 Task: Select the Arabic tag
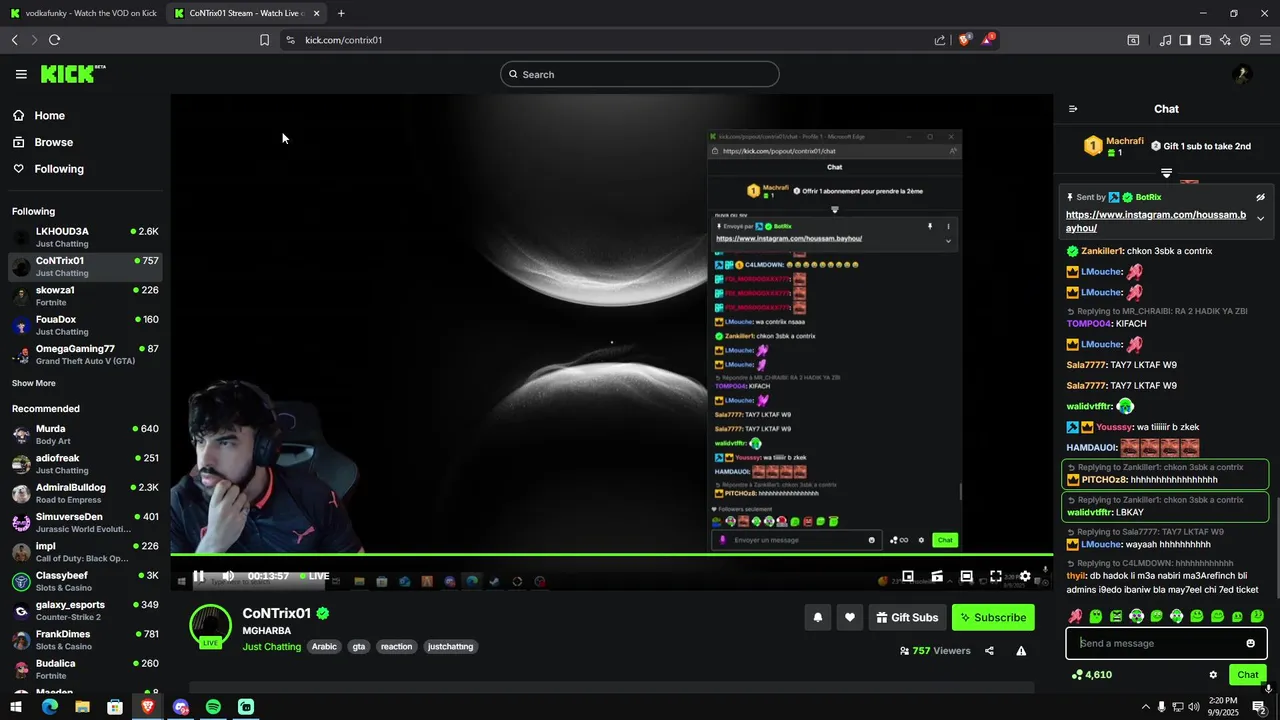point(324,647)
